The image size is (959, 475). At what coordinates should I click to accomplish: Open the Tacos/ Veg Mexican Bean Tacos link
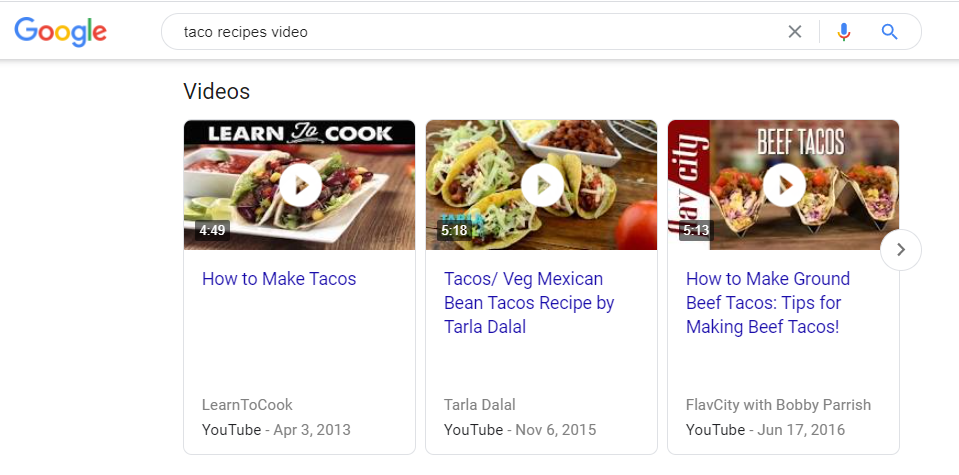tap(529, 303)
